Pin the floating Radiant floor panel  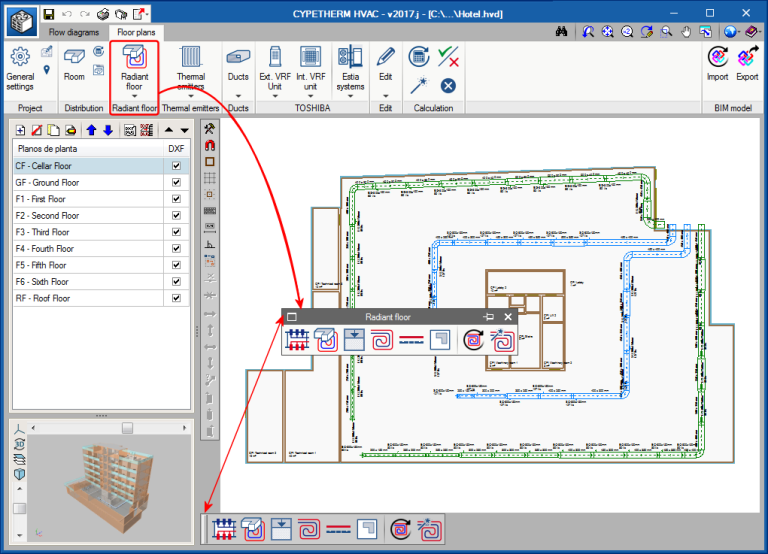point(488,317)
